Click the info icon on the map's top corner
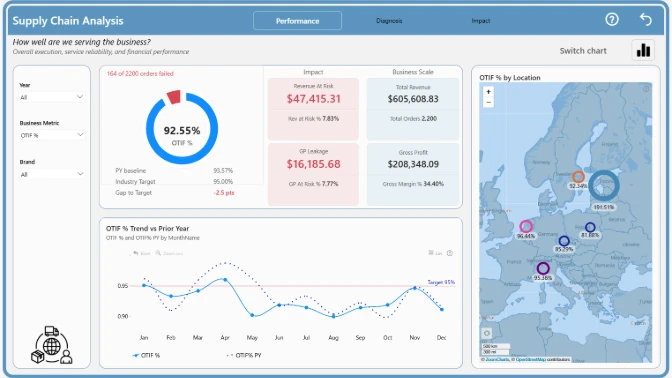Image resolution: width=672 pixels, height=378 pixels. point(646,89)
